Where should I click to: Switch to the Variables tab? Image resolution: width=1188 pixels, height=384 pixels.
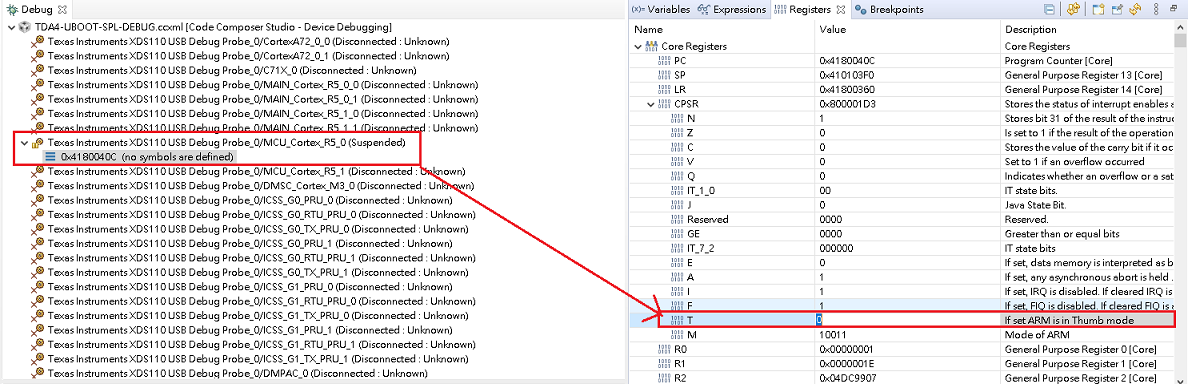coord(660,9)
